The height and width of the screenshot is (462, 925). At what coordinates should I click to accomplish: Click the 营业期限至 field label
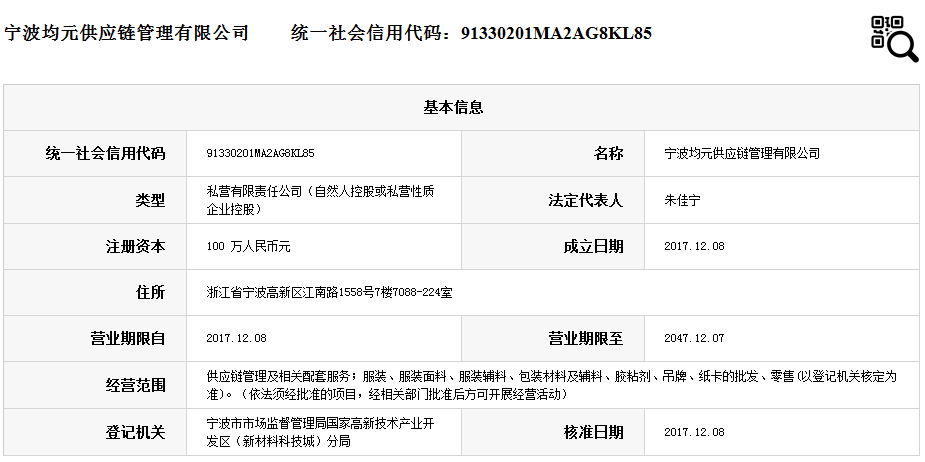586,339
